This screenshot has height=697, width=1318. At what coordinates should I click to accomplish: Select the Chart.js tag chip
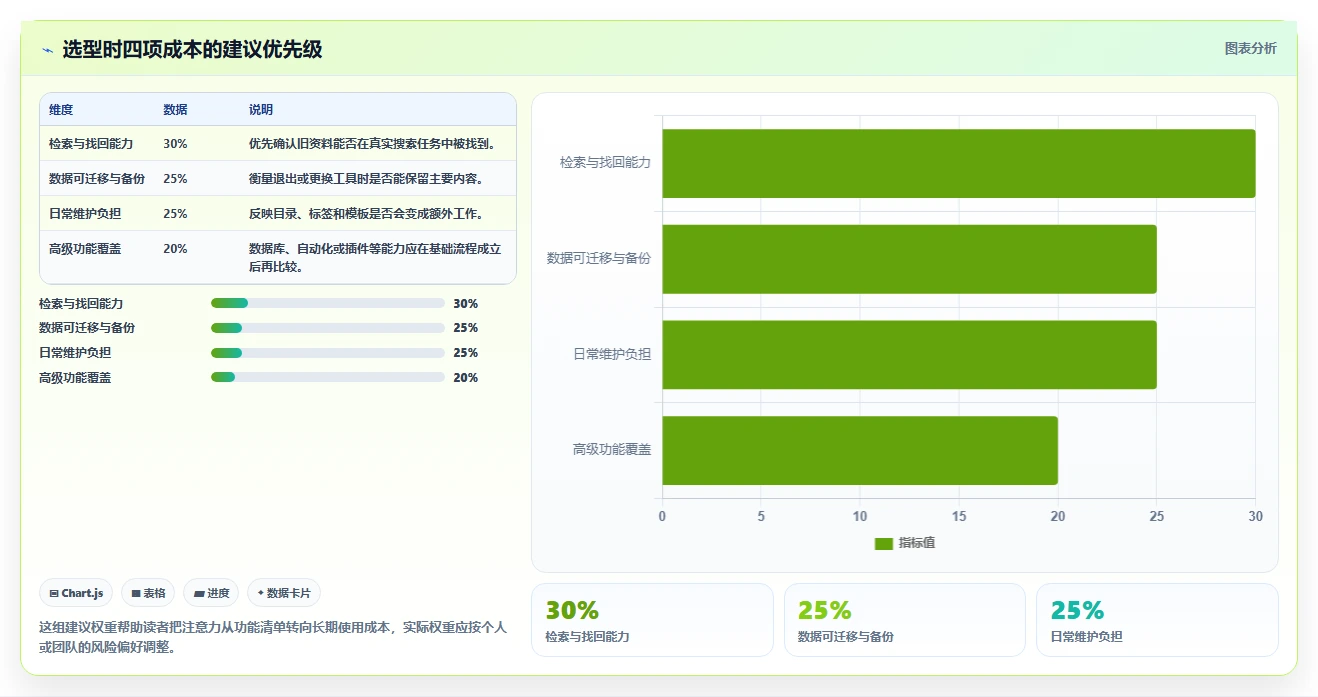tap(77, 593)
